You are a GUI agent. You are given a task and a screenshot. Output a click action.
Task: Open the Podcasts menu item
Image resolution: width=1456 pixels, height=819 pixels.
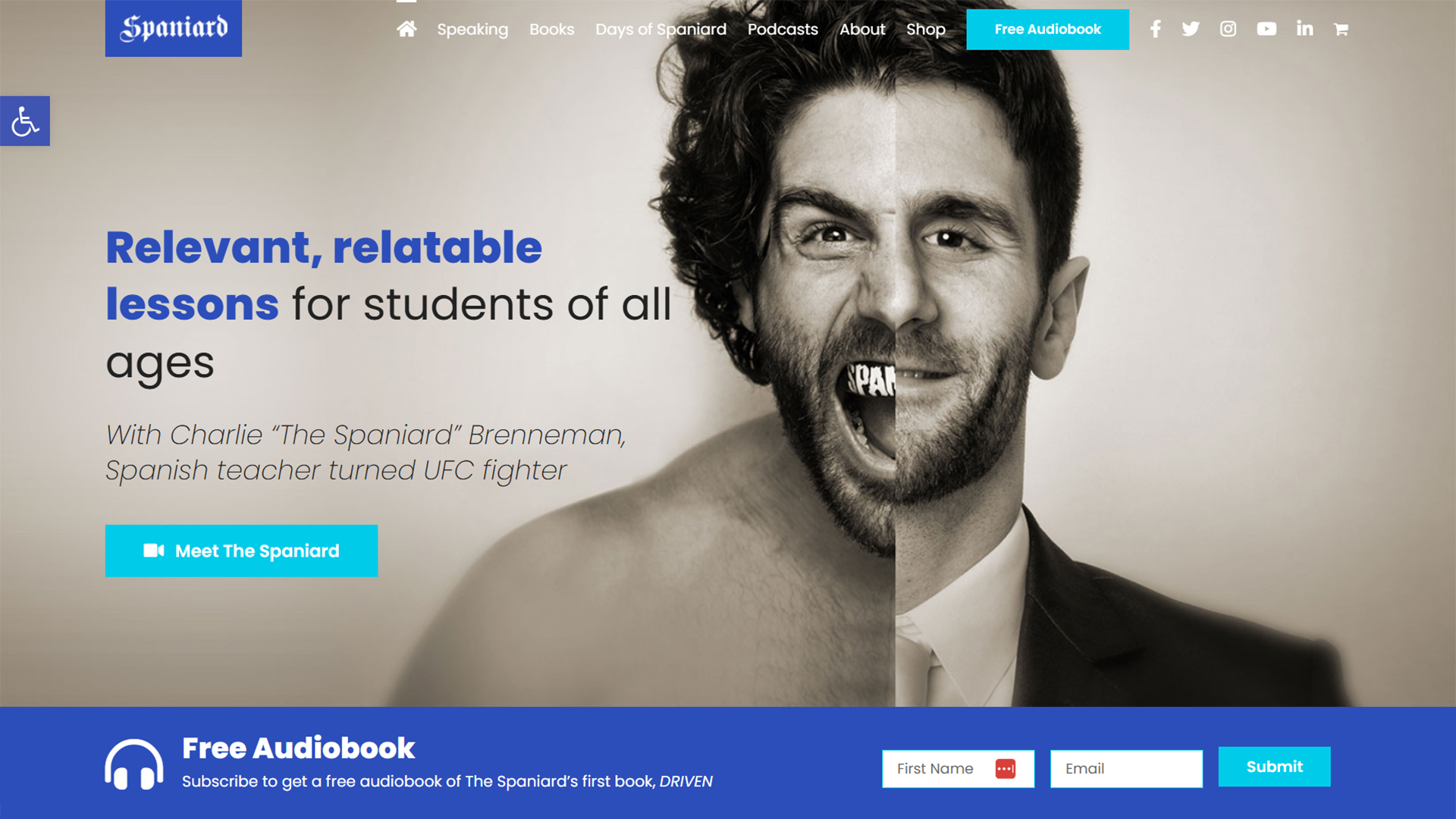click(x=783, y=30)
